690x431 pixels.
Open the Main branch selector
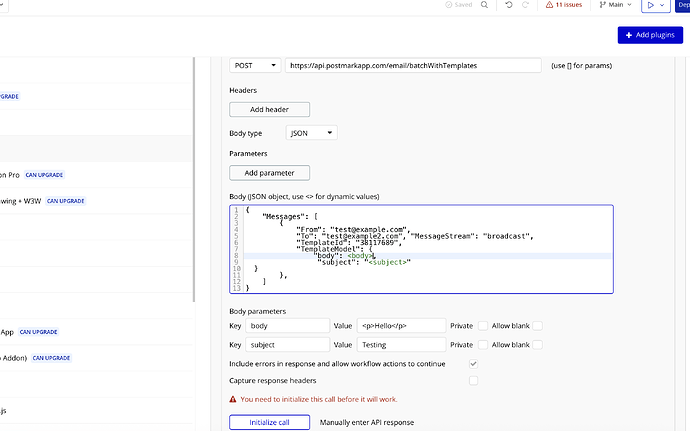pyautogui.click(x=616, y=5)
